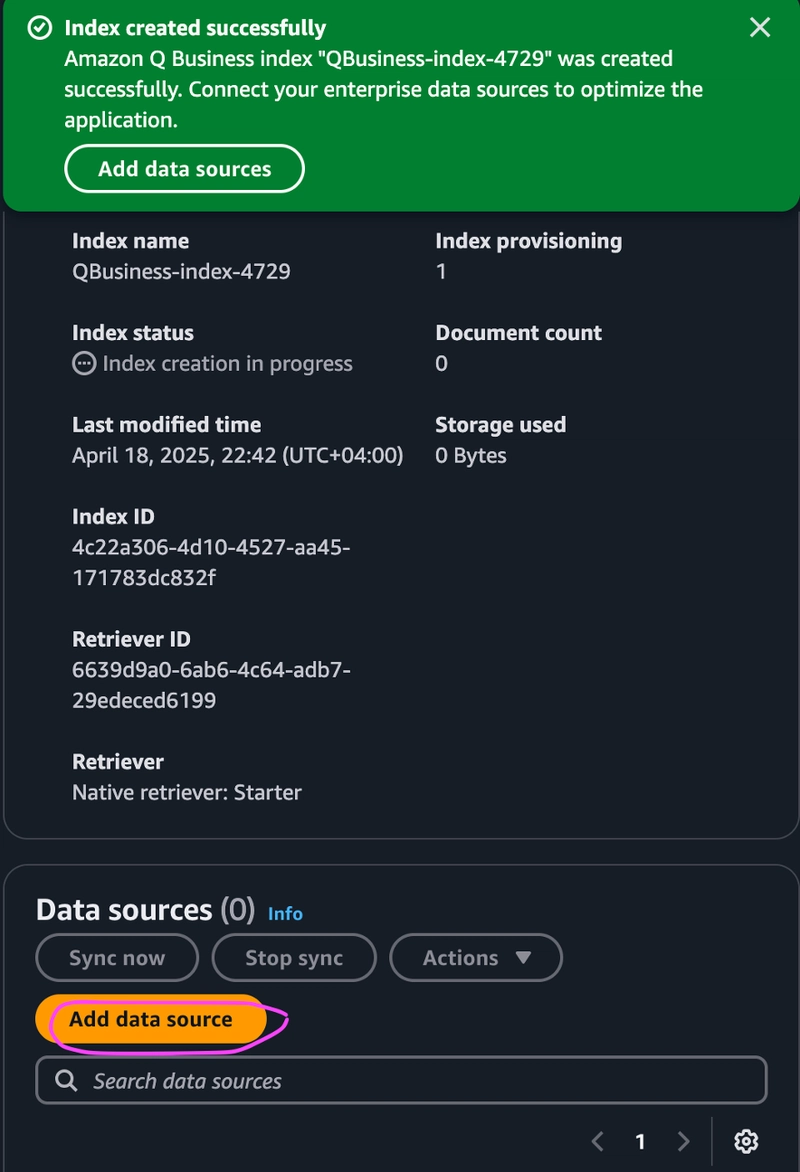Click Add data sources in the banner

click(185, 169)
